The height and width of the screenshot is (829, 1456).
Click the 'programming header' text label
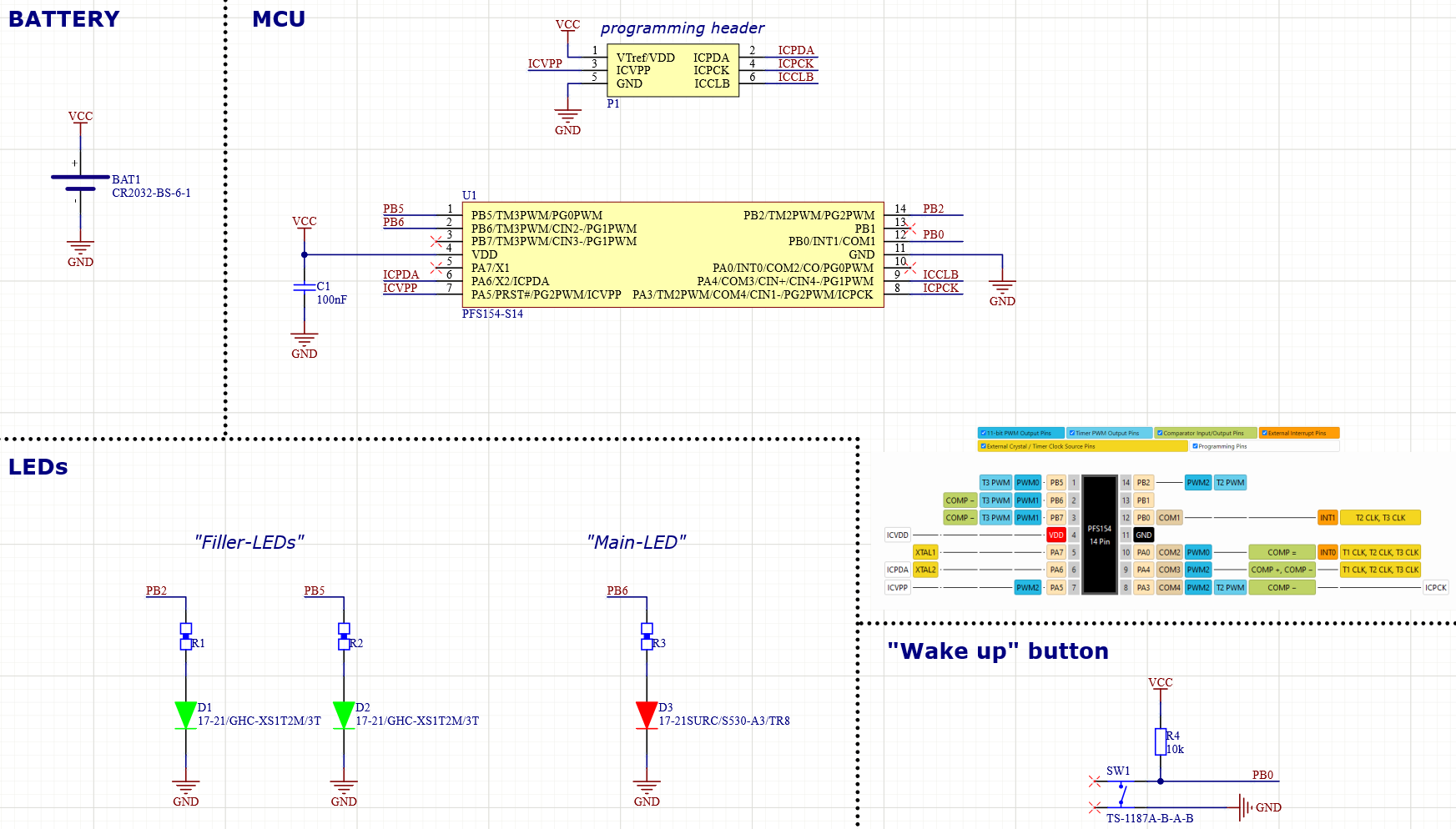tap(683, 28)
